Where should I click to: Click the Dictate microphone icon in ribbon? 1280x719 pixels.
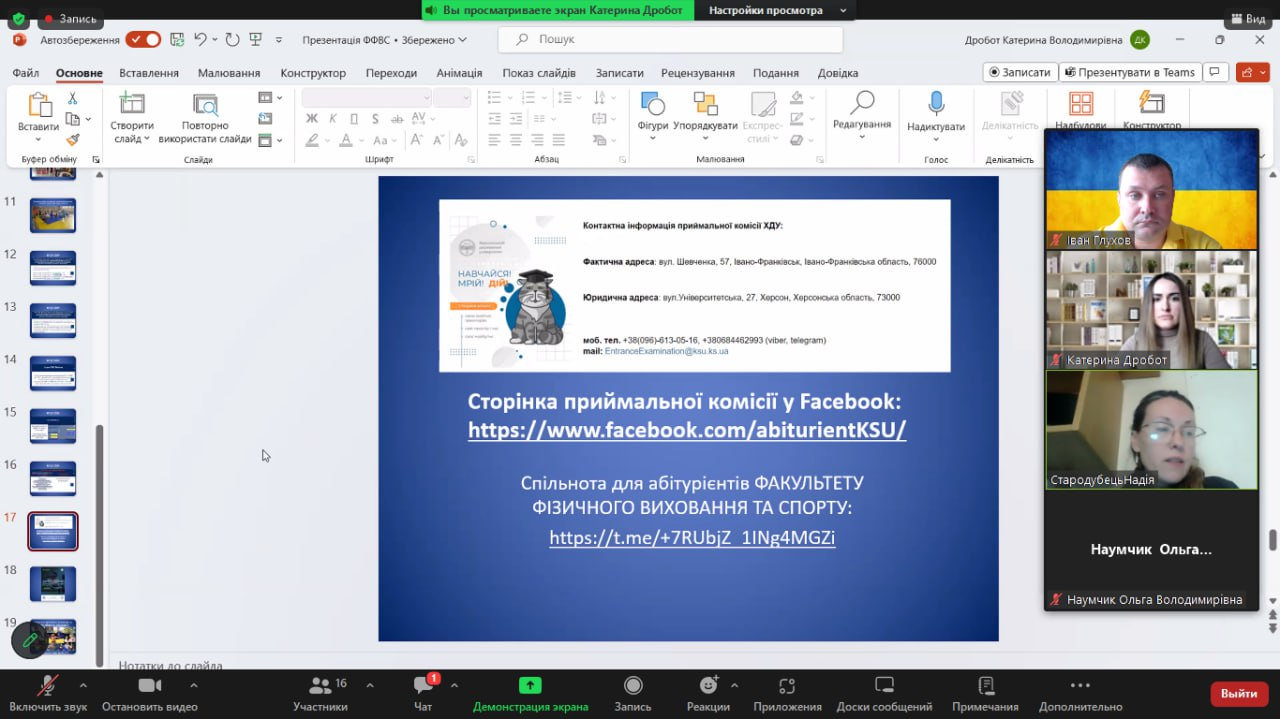pyautogui.click(x=936, y=104)
